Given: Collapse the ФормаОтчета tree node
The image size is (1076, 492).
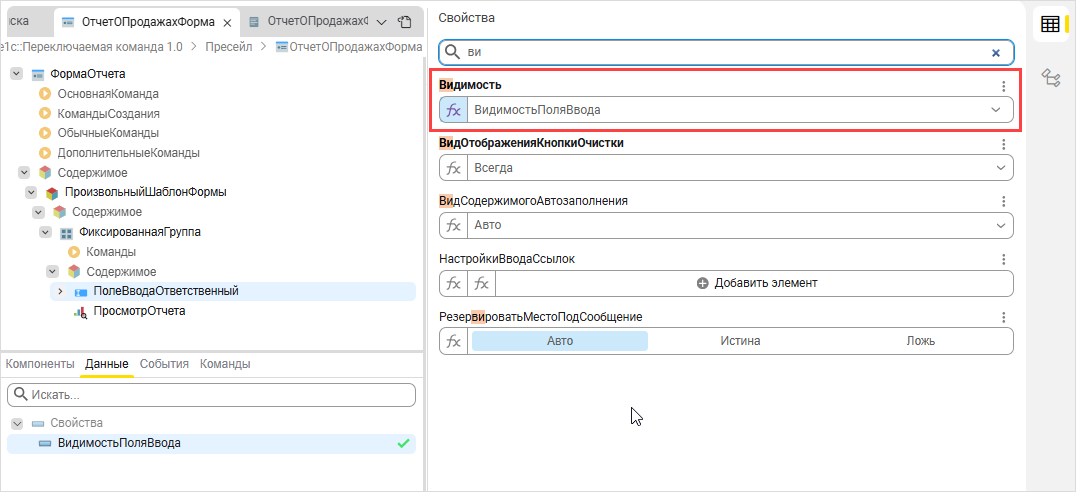Looking at the screenshot, I should pos(16,73).
